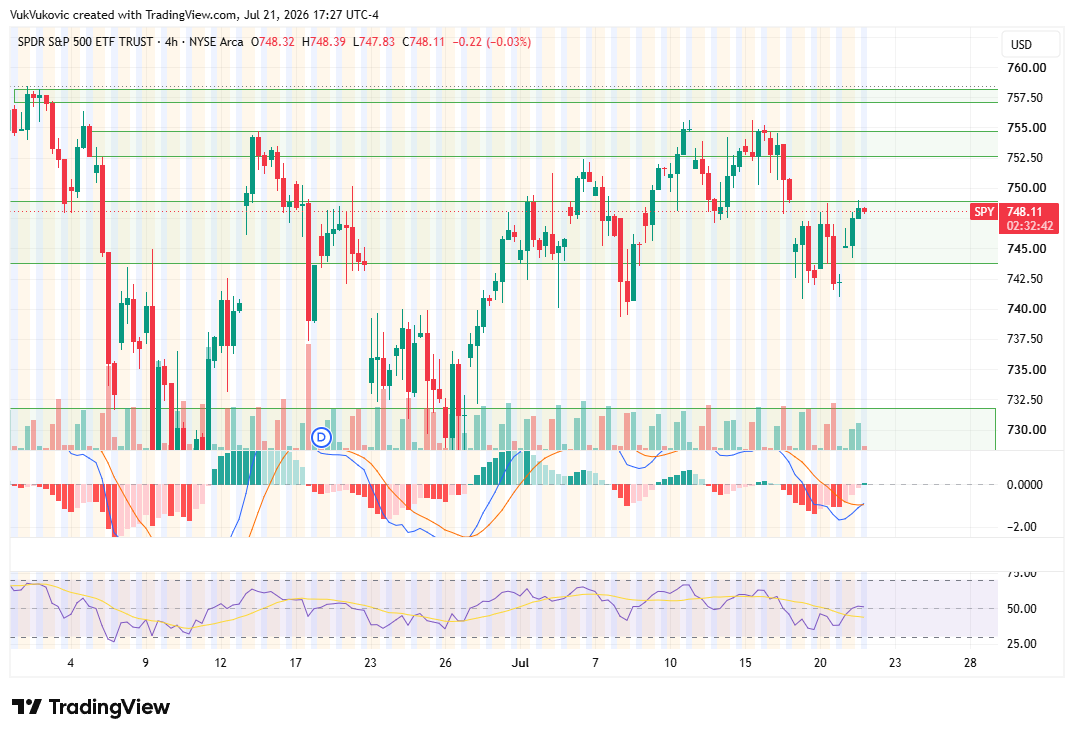Click the 737.50 price axis label
Viewport: 1074px width, 737px height.
click(1025, 339)
